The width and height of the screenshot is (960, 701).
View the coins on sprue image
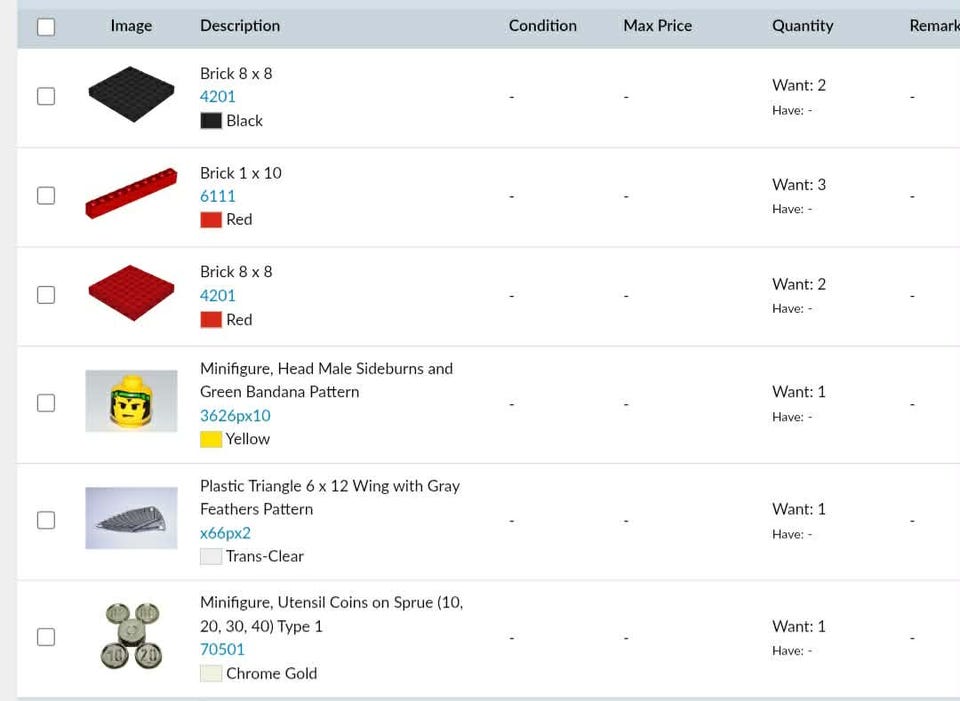pos(131,635)
